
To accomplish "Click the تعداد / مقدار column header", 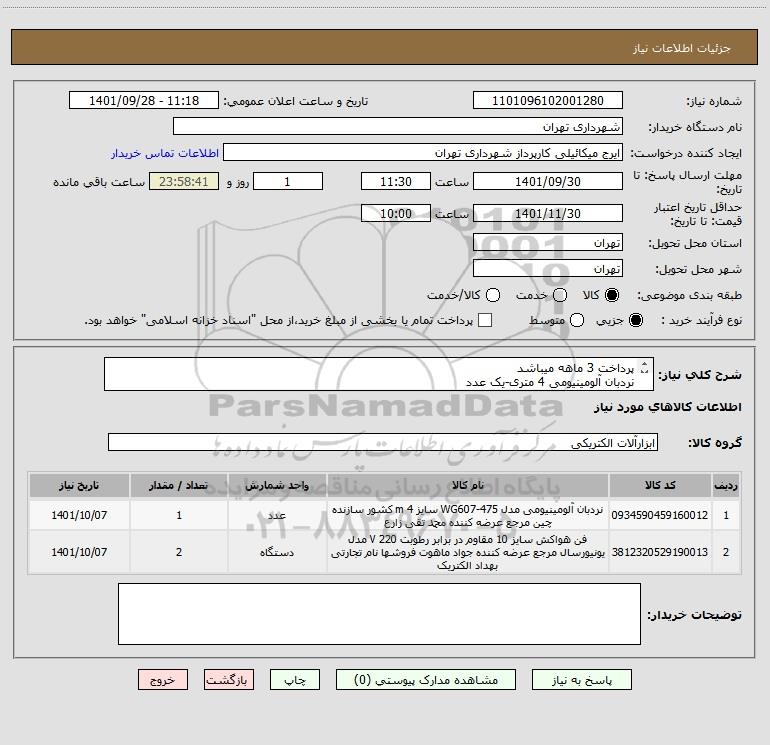I will pos(179,485).
